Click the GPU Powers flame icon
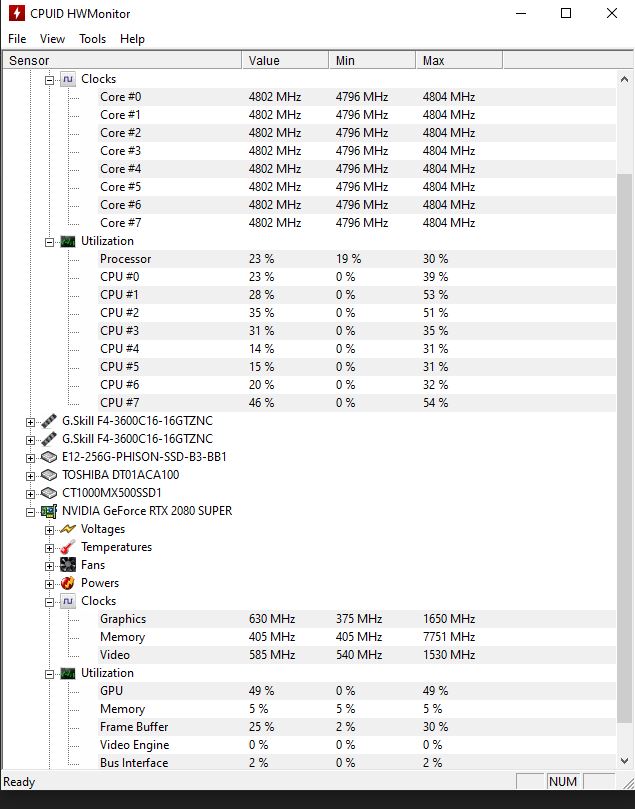The image size is (635, 809). tap(68, 583)
